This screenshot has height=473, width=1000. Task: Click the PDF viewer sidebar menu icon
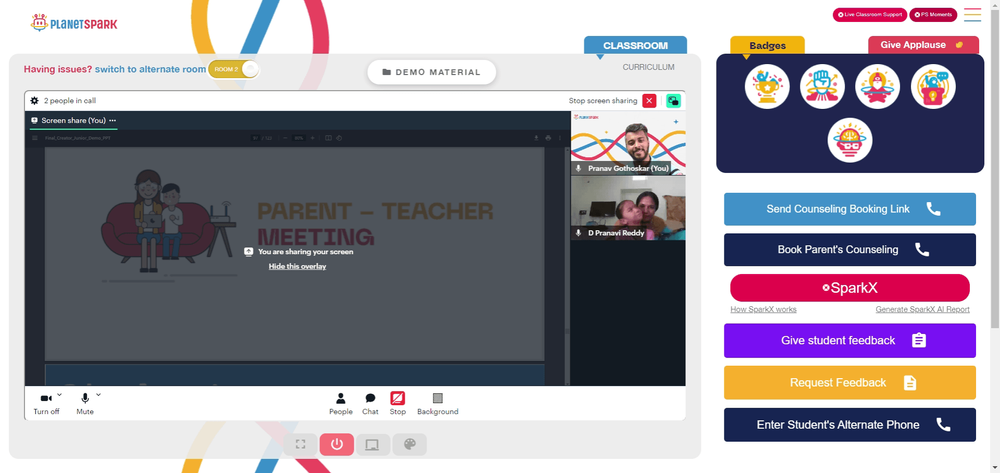tap(35, 138)
